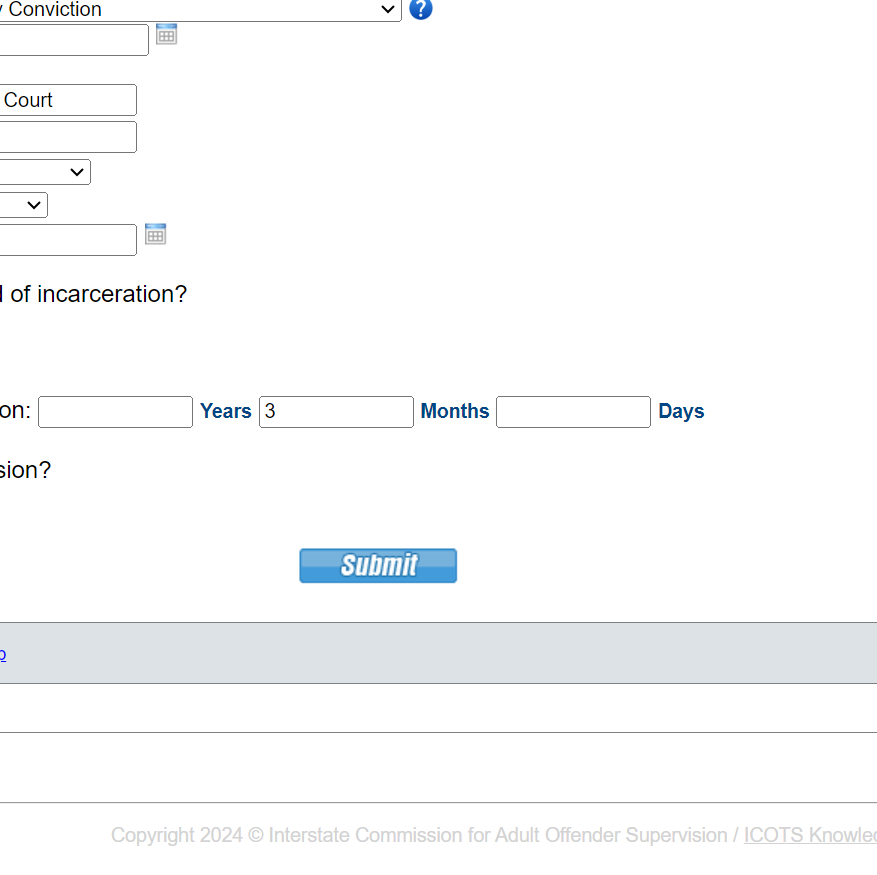Open the calendar picker below Conviction dropdown
Image resolution: width=877 pixels, height=875 pixels.
(x=166, y=34)
